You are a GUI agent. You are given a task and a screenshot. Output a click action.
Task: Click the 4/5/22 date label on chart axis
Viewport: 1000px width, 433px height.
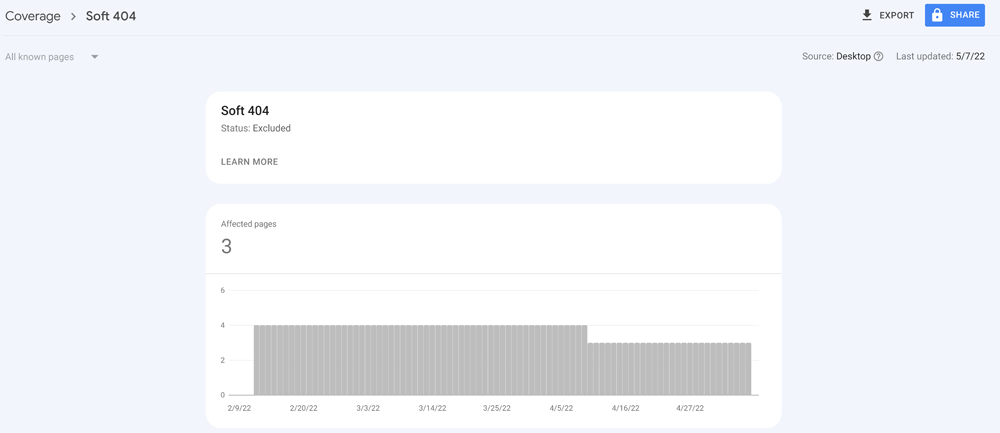(x=561, y=409)
